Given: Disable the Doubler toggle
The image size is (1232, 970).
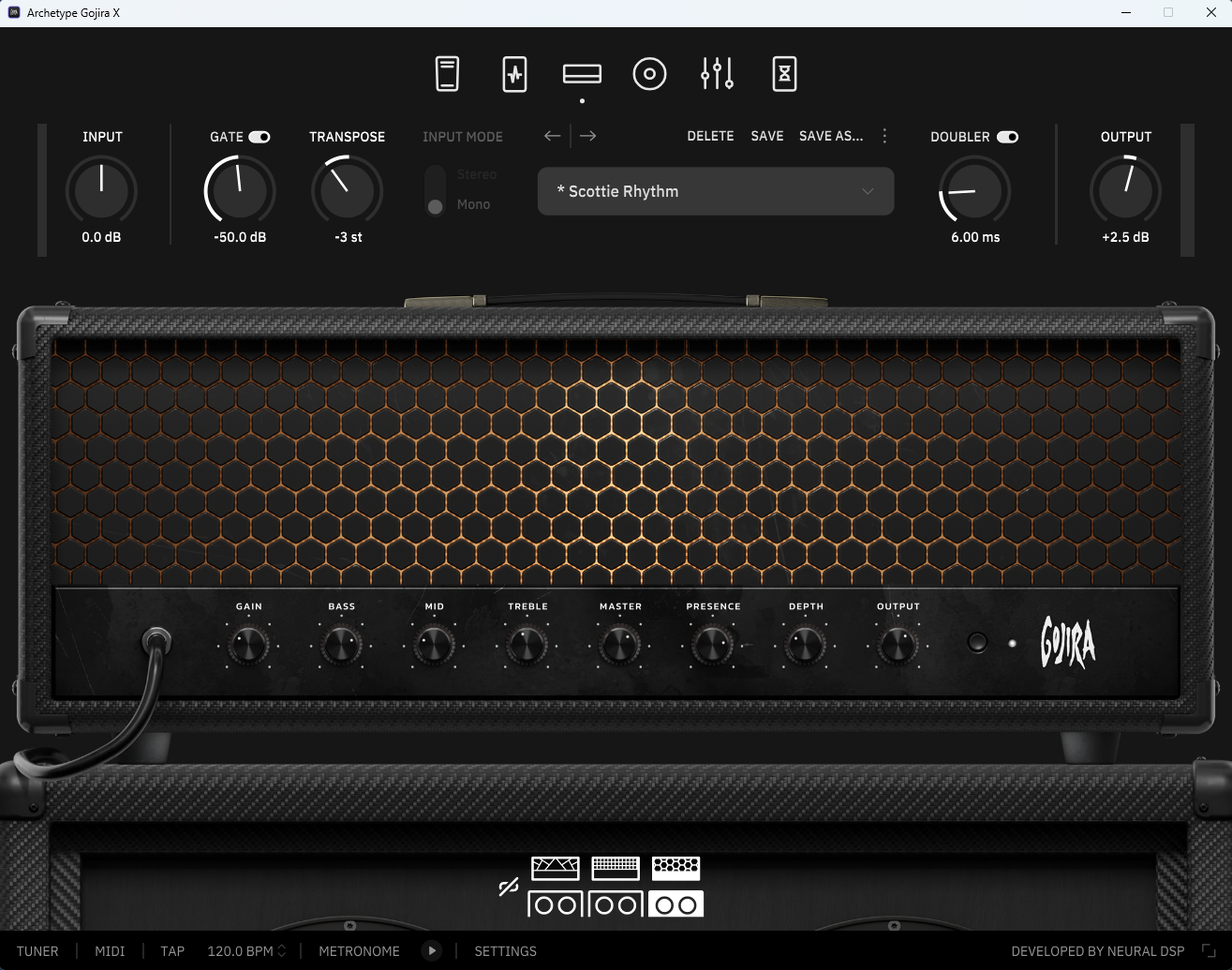Looking at the screenshot, I should click(x=1007, y=137).
